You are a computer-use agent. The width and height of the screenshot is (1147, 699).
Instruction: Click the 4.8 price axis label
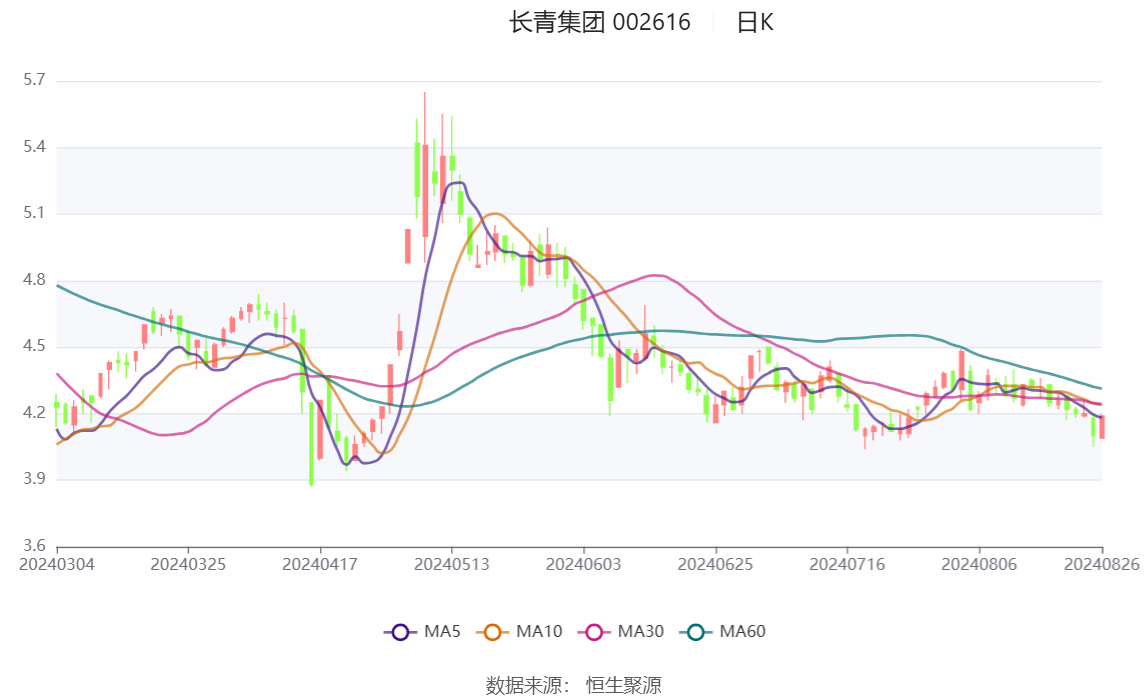[34, 280]
